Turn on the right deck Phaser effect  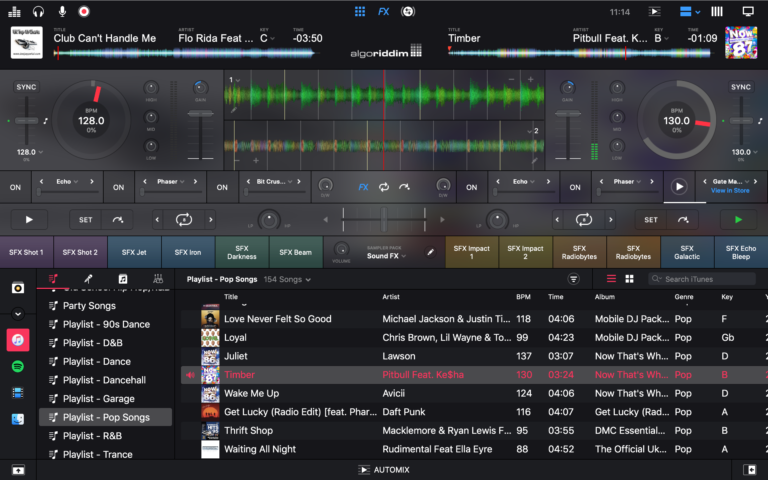pyautogui.click(x=575, y=187)
